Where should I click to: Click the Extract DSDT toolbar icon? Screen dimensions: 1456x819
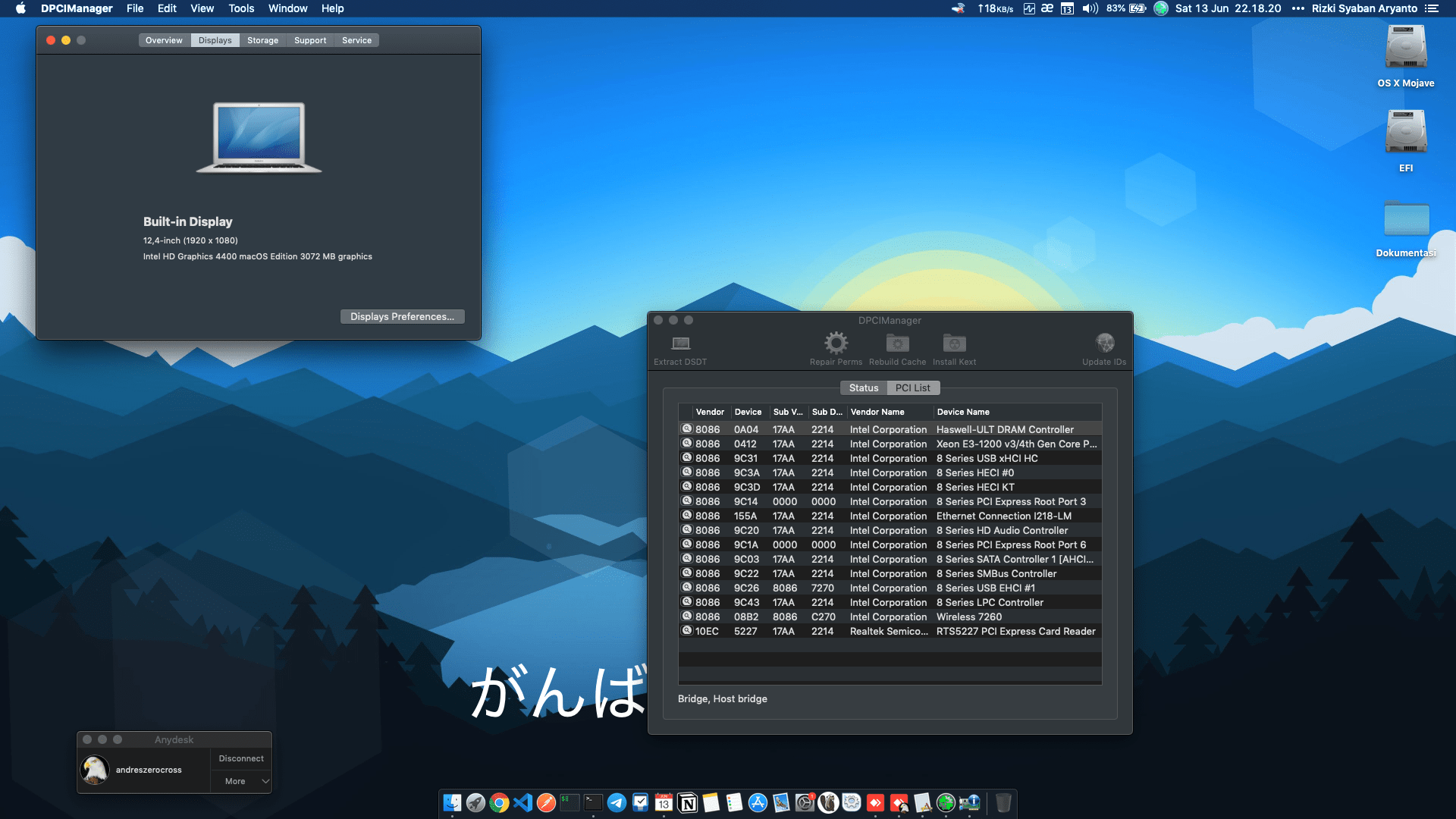679,345
